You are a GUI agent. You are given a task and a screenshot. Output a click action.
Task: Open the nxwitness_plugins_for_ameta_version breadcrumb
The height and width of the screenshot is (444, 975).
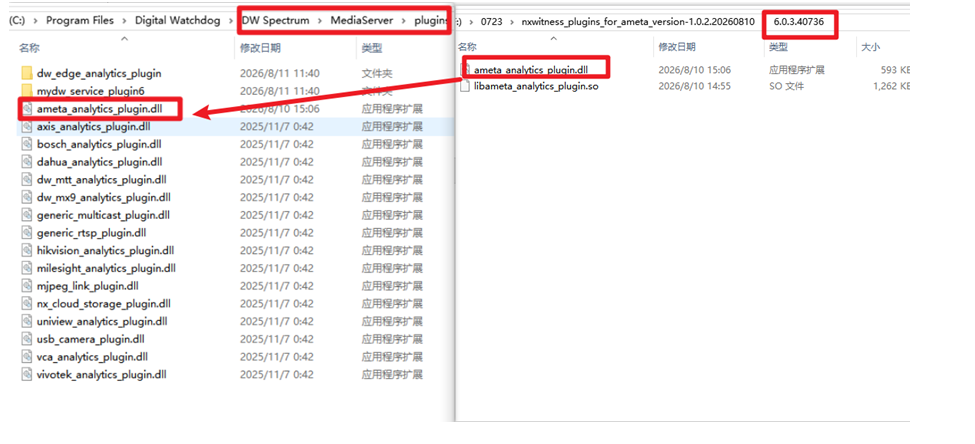coord(639,22)
